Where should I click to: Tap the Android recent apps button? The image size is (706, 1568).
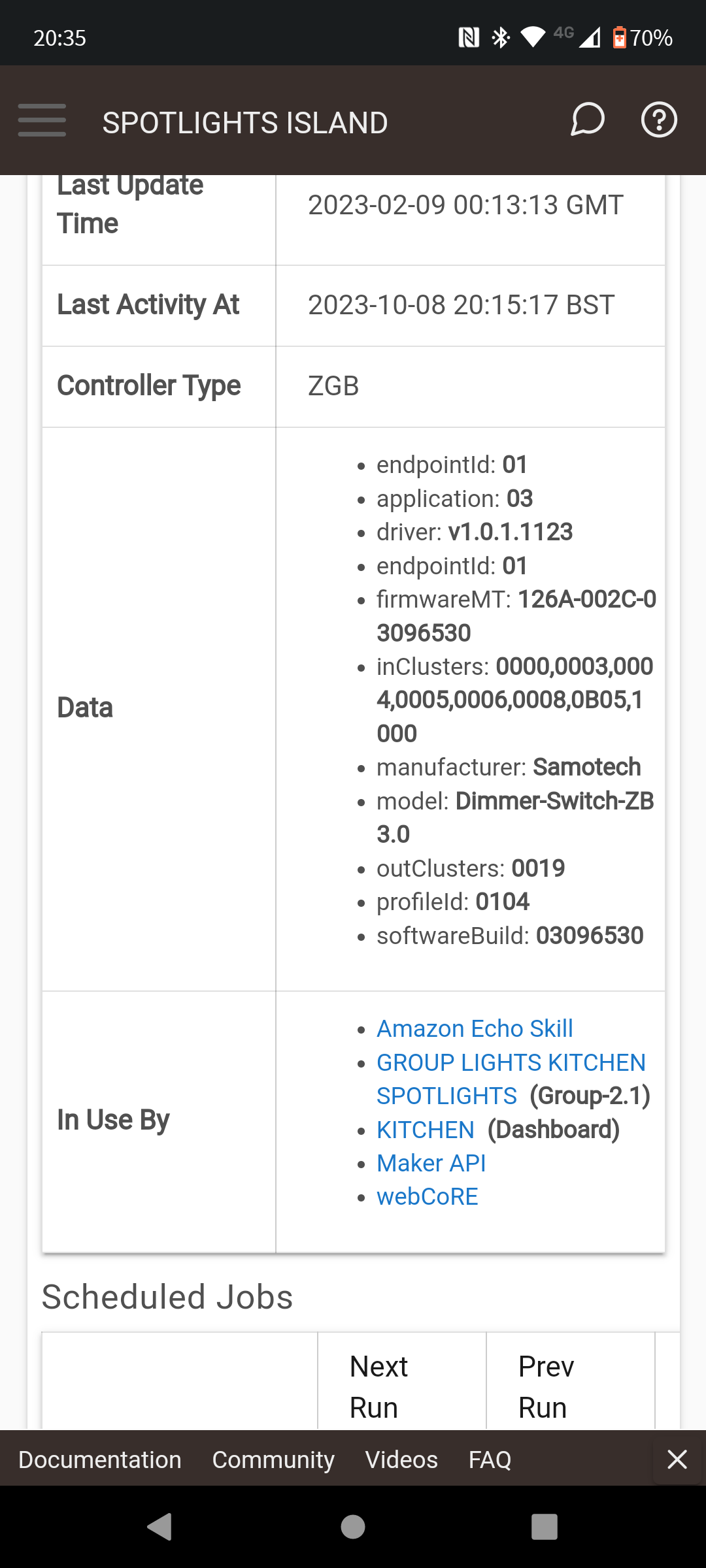(x=544, y=1527)
